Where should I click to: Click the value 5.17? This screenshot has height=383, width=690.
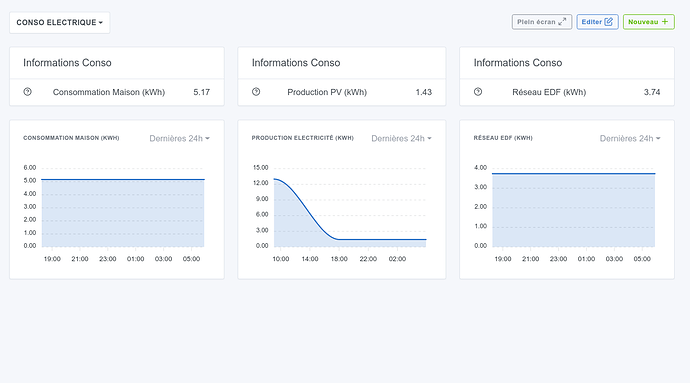(202, 92)
